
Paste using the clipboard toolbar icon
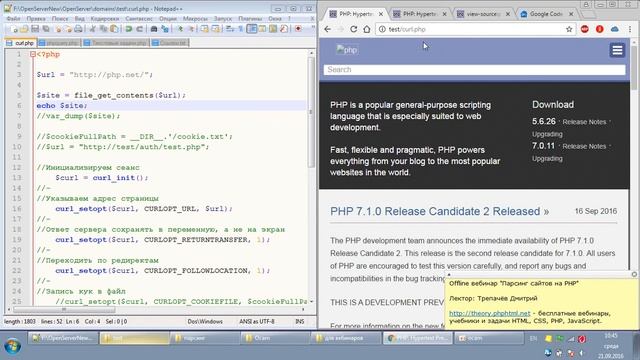pyautogui.click(x=115, y=29)
